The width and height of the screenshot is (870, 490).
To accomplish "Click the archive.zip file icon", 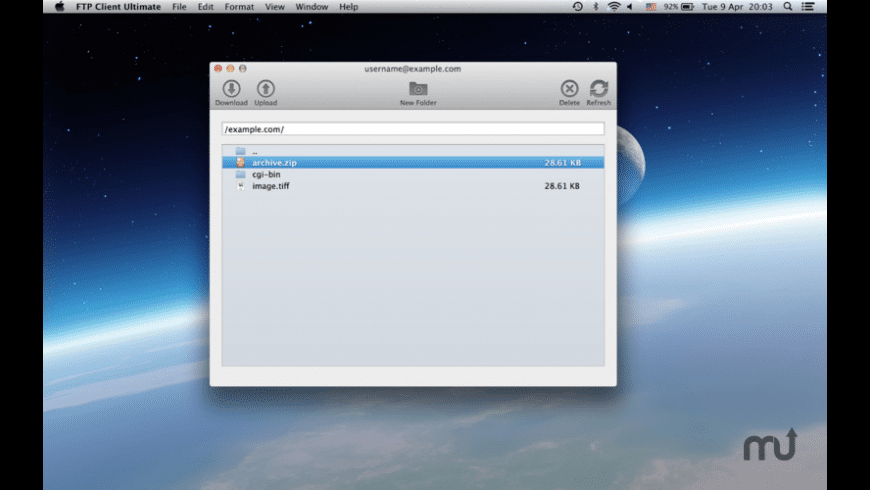I will coord(240,163).
